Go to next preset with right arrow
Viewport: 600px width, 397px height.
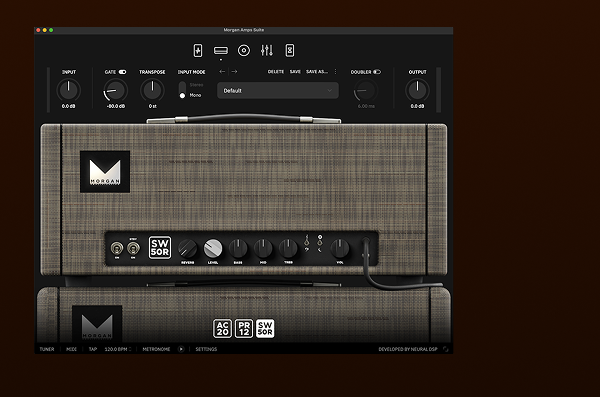[234, 72]
